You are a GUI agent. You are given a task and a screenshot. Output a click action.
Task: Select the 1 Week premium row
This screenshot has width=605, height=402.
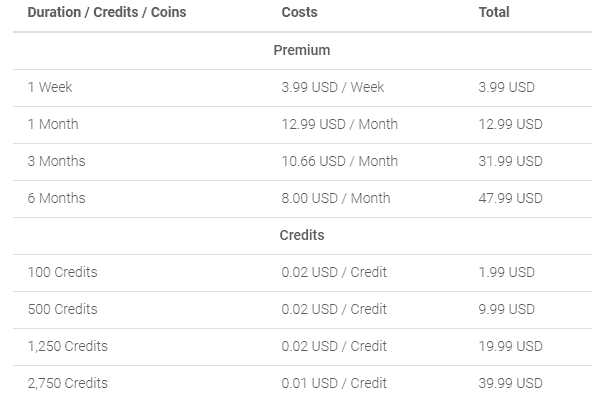[x=302, y=88]
